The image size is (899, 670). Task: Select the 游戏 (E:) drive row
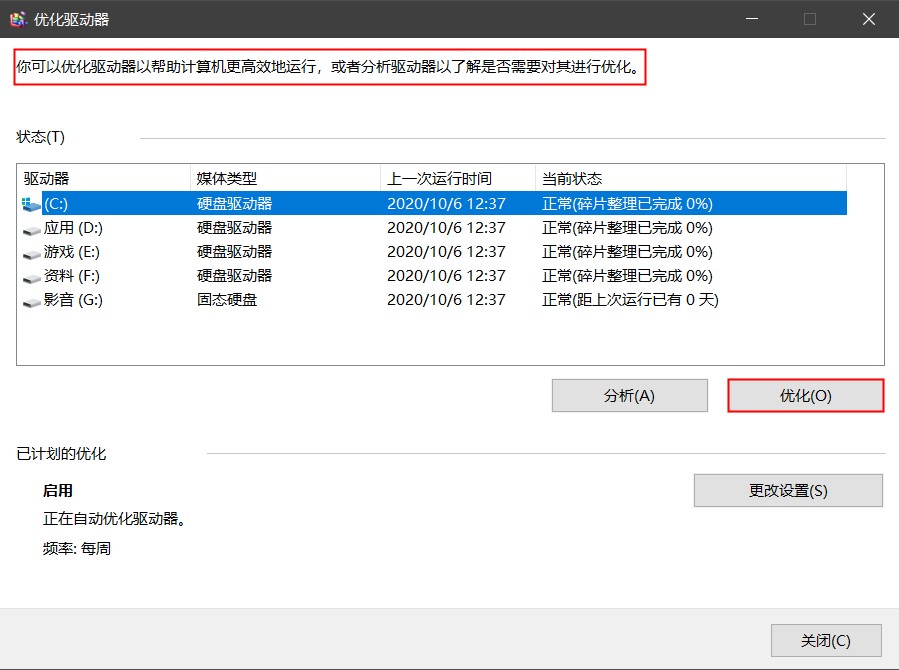pyautogui.click(x=300, y=252)
